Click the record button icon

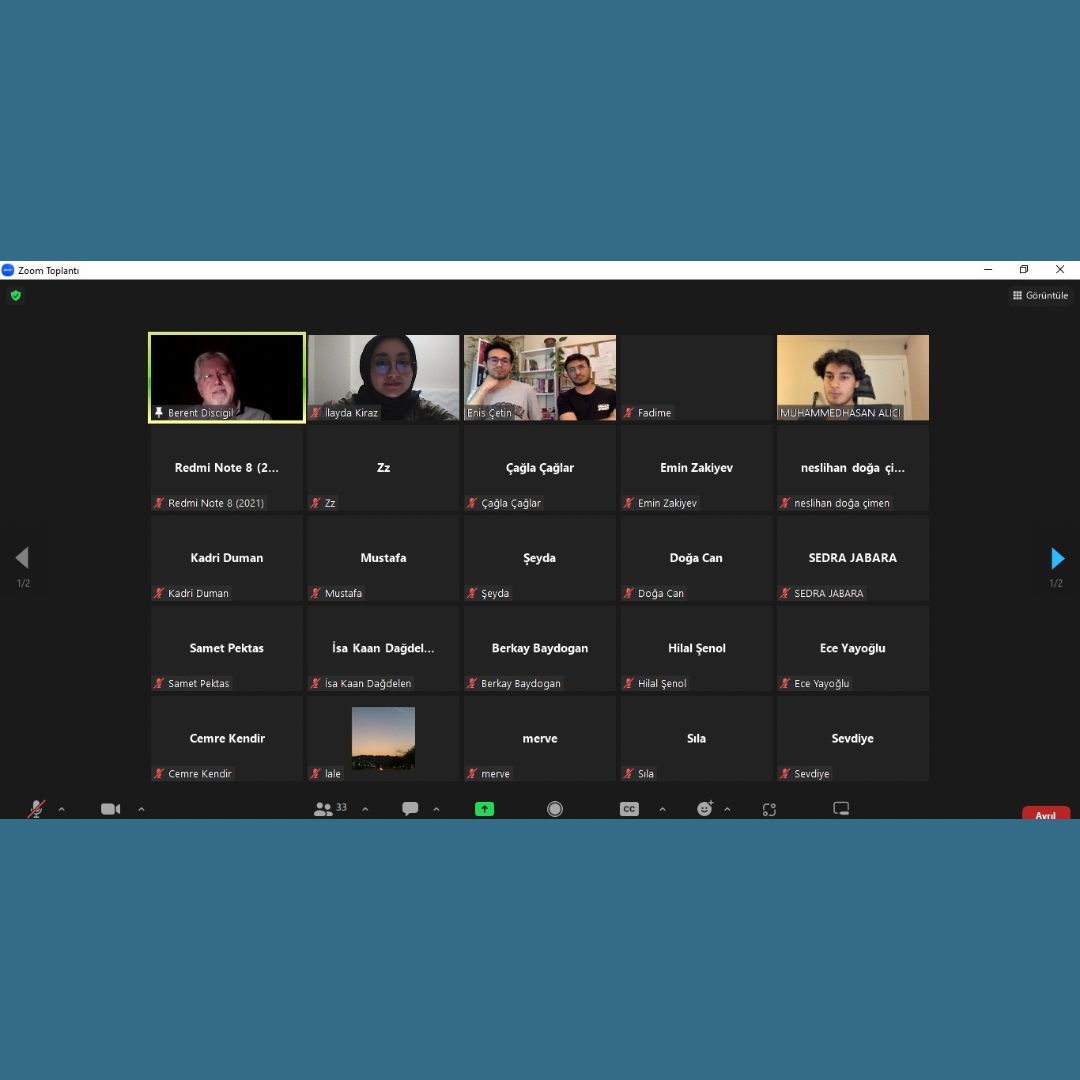(x=555, y=809)
